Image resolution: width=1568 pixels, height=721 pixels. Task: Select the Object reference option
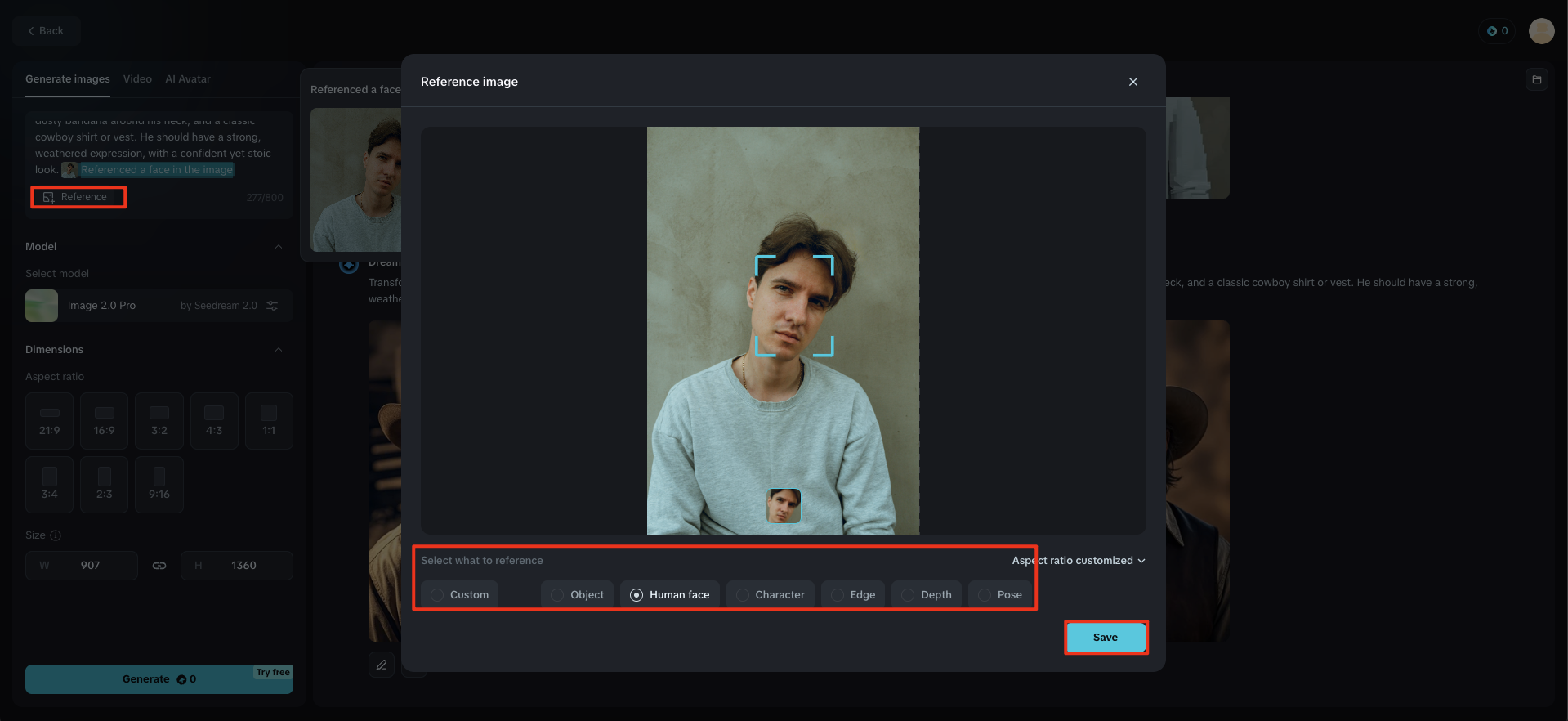point(578,595)
